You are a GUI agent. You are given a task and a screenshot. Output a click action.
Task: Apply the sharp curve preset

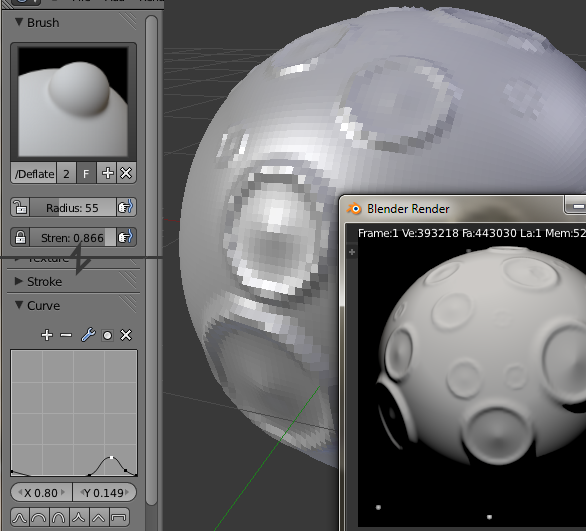(79, 517)
